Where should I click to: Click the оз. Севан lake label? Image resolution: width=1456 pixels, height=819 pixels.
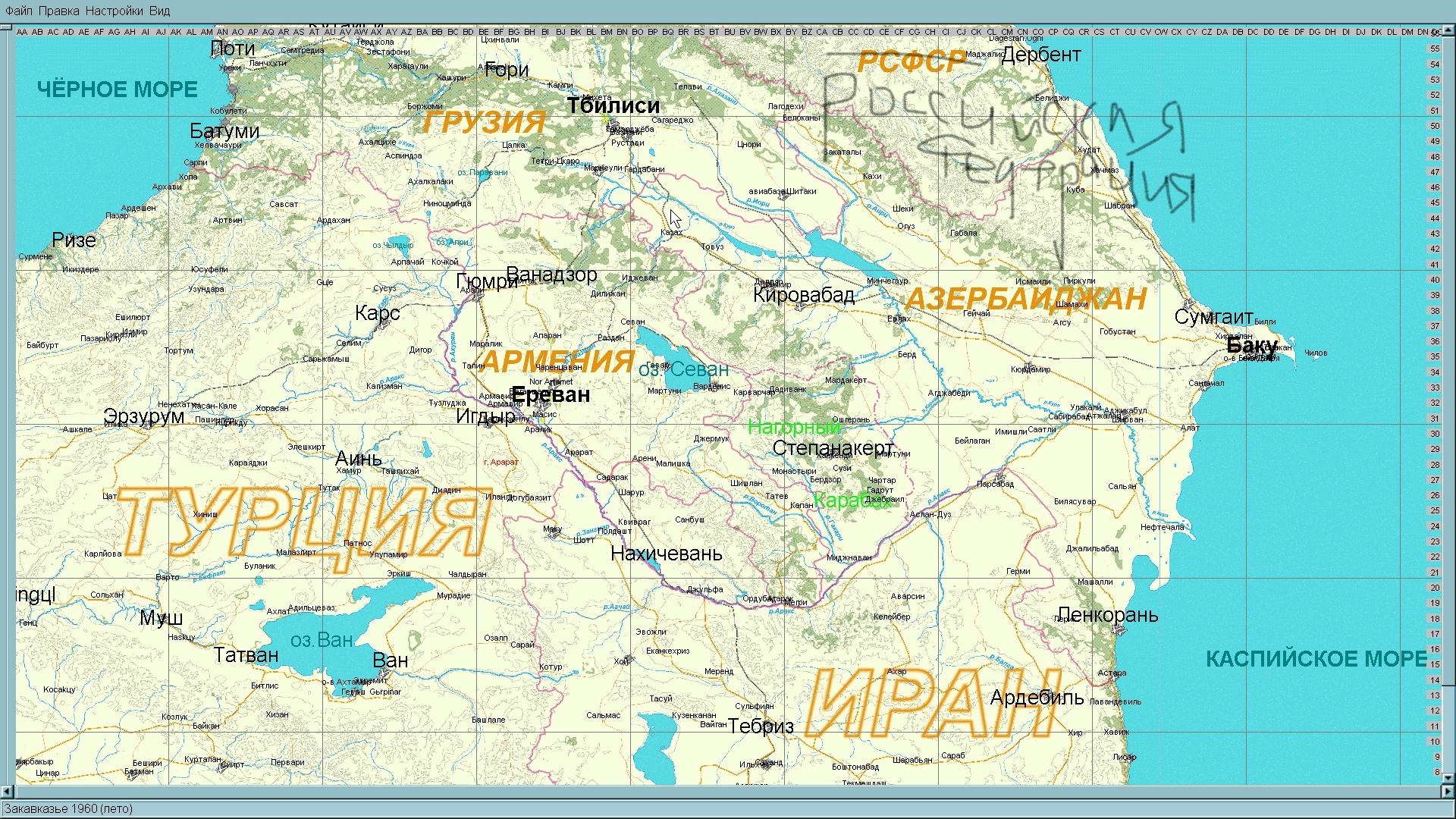tap(683, 370)
